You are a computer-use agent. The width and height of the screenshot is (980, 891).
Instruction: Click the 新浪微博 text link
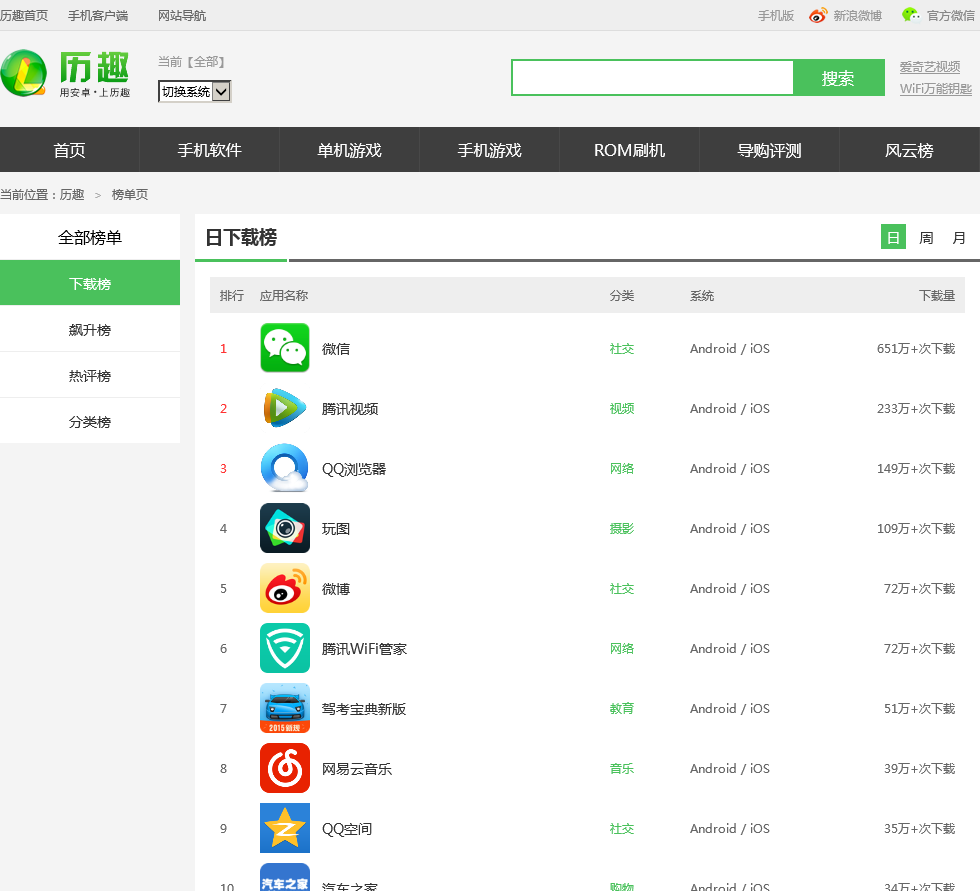click(x=858, y=16)
